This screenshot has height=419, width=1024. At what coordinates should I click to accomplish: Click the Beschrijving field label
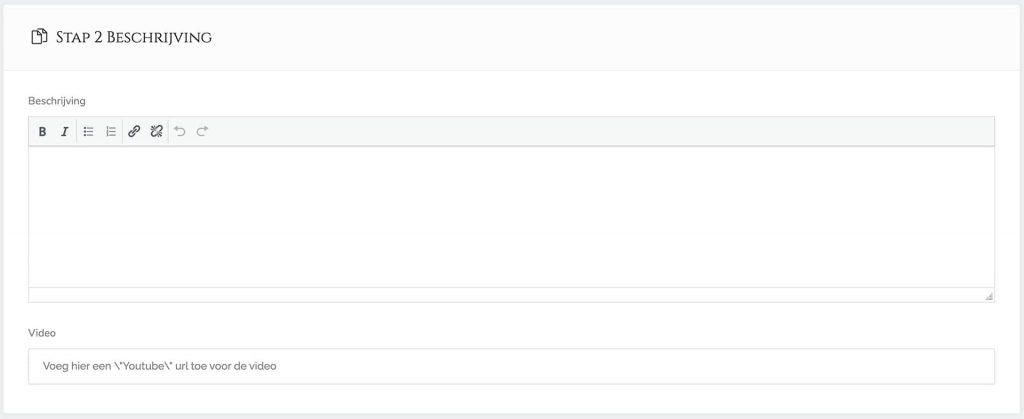tap(57, 101)
